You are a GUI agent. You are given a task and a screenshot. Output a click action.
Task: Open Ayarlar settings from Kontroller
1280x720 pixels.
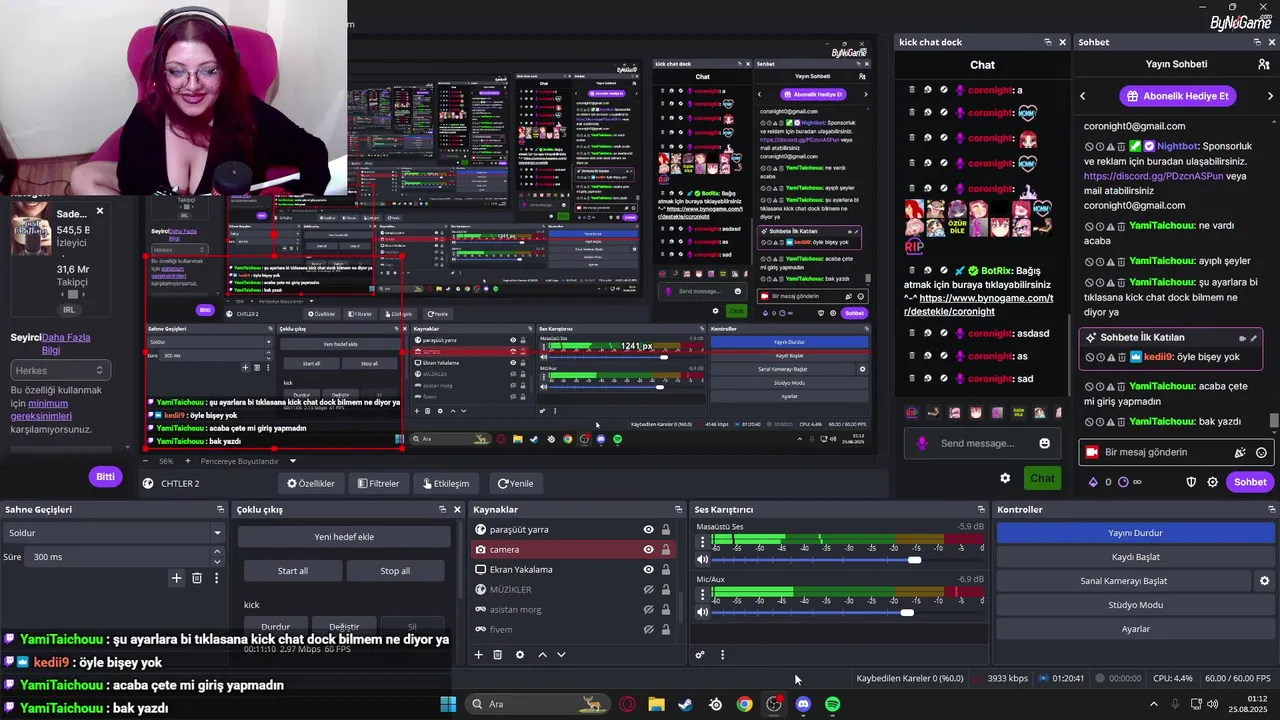pyautogui.click(x=1135, y=629)
